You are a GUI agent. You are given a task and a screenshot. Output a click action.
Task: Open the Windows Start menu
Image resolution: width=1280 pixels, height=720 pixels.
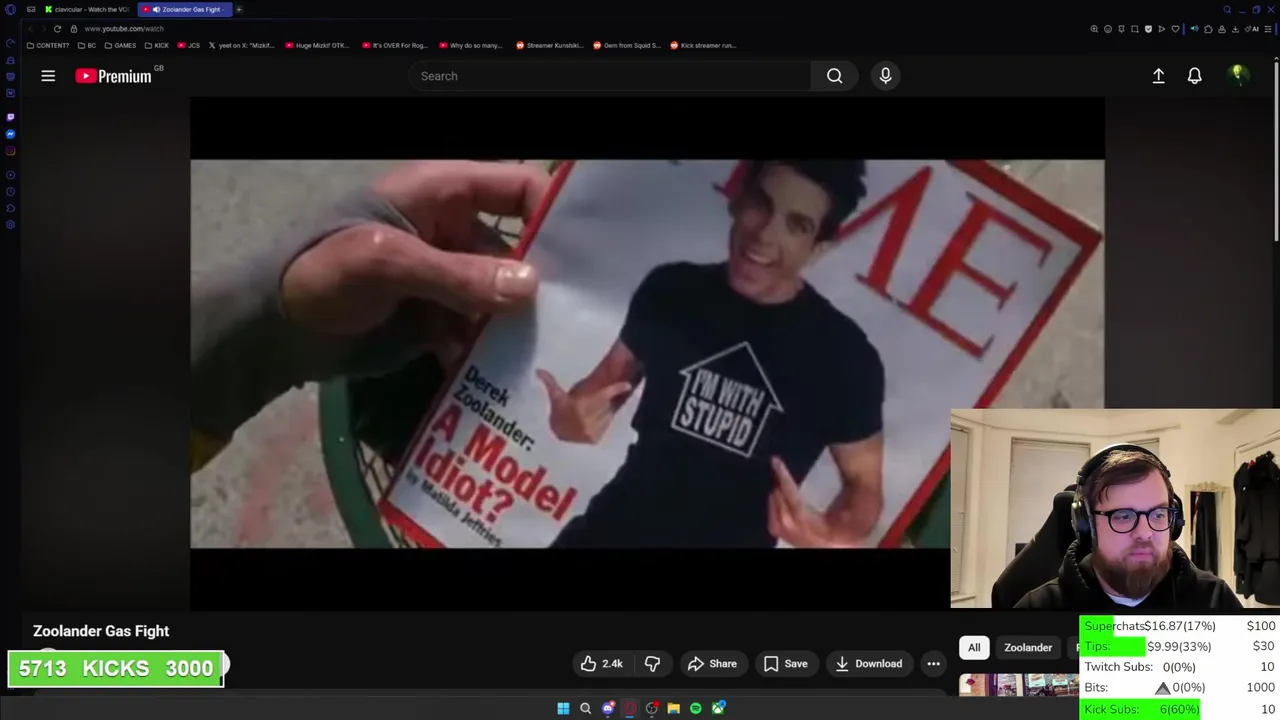pos(563,708)
